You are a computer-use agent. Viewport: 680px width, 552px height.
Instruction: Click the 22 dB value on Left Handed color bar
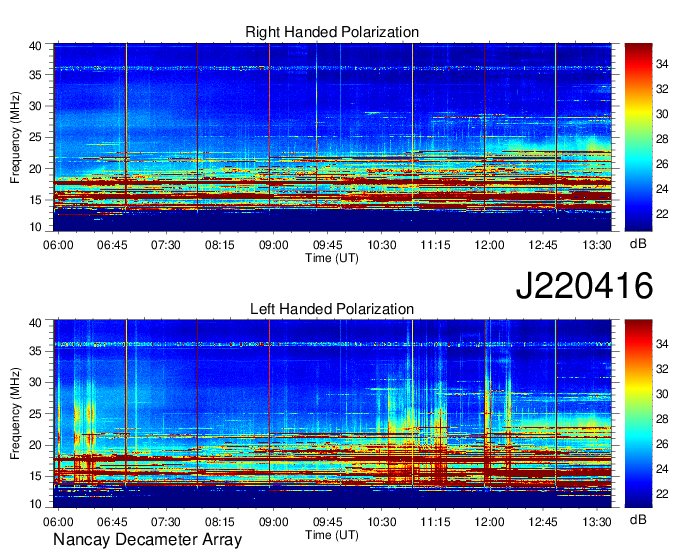click(662, 494)
